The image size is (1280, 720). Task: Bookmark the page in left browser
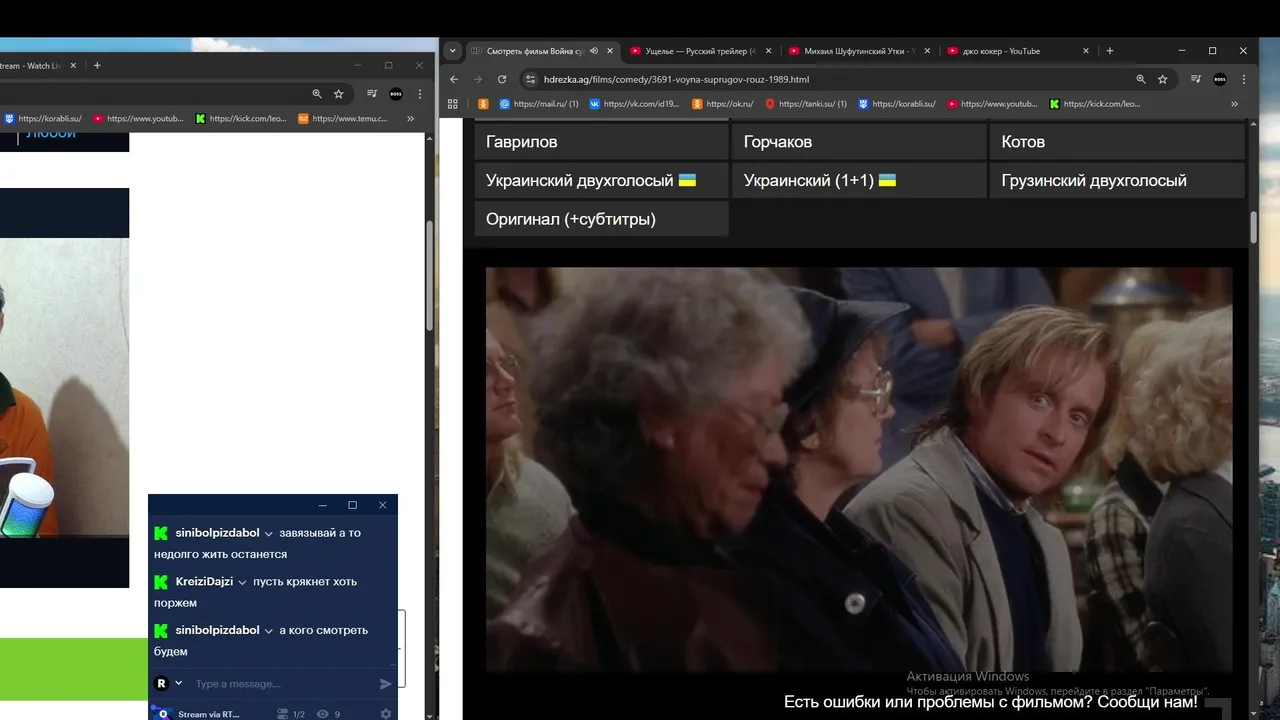(x=339, y=94)
